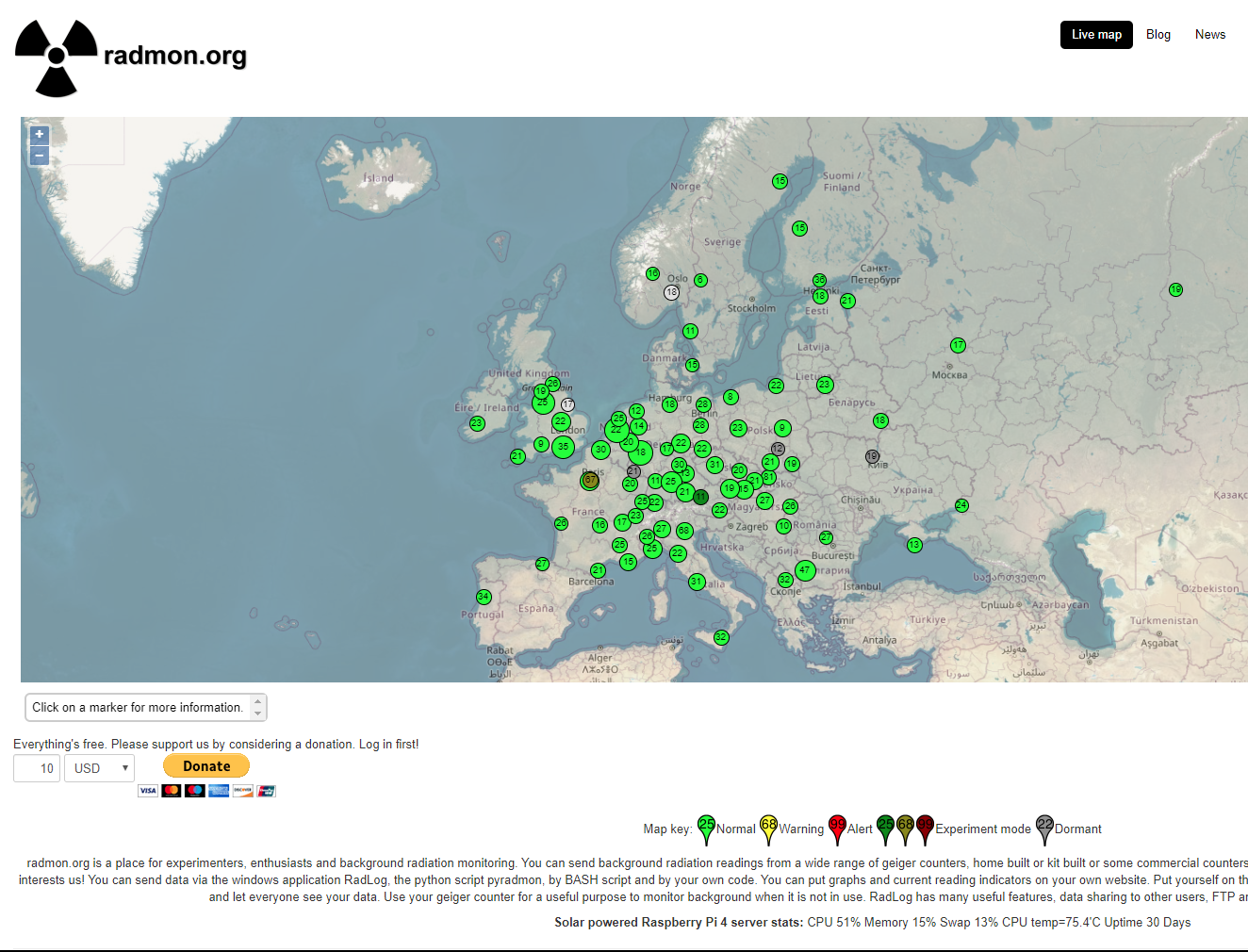Click the yellow Warning legend pin
Image resolution: width=1248 pixels, height=952 pixels.
768,829
